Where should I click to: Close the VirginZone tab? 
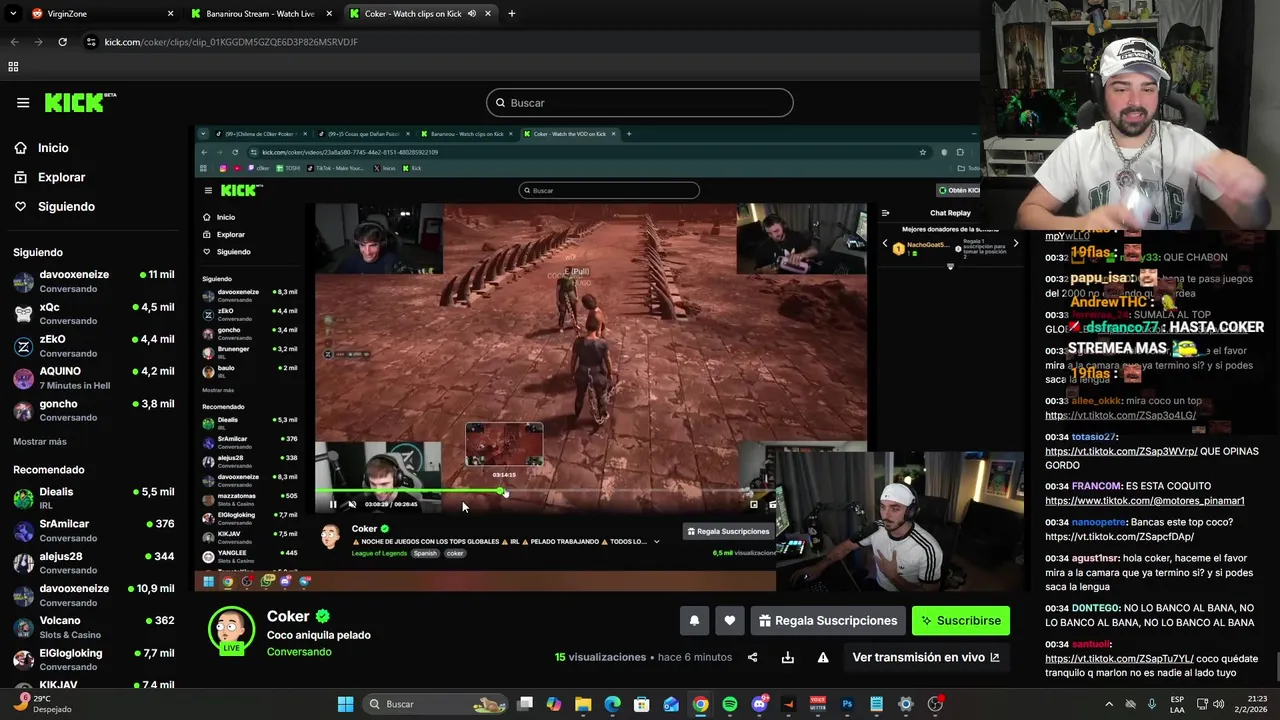(170, 14)
